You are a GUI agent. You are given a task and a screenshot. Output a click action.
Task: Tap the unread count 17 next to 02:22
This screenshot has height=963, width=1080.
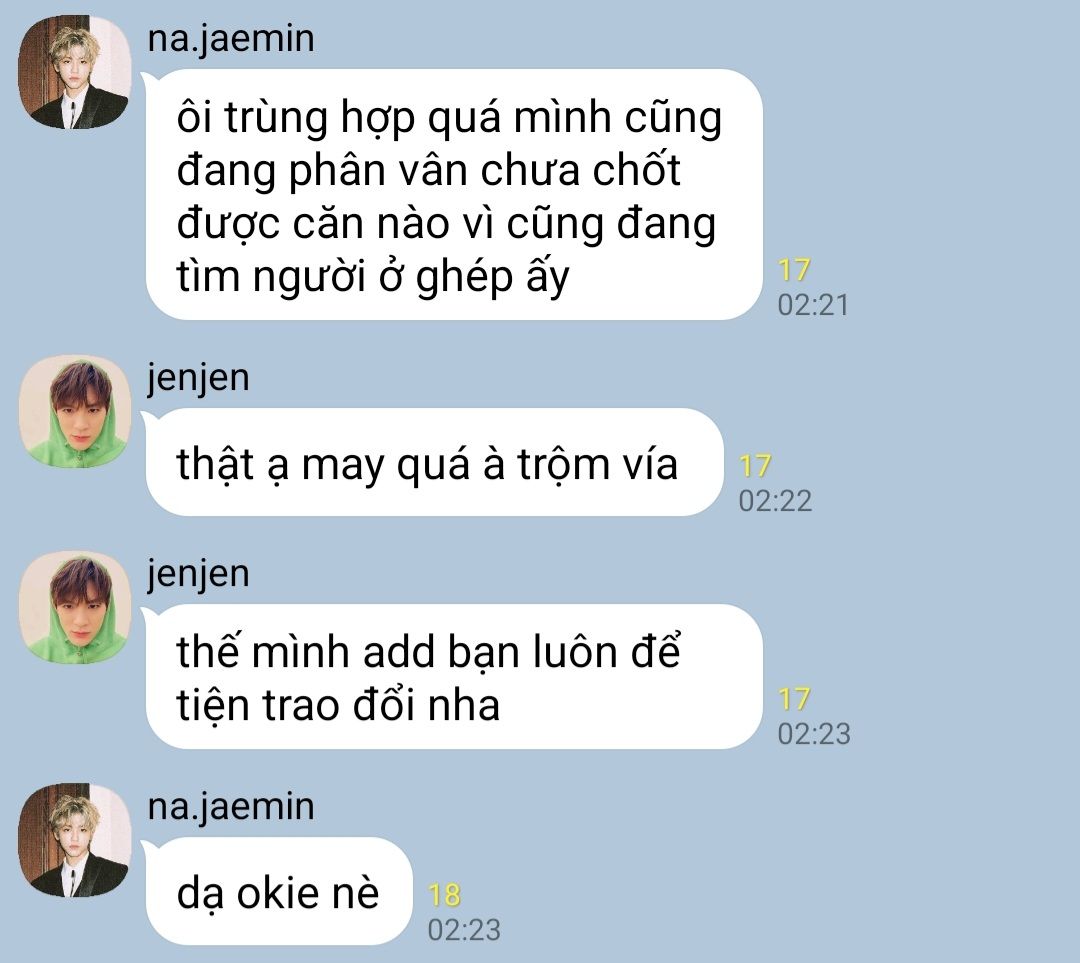[755, 466]
